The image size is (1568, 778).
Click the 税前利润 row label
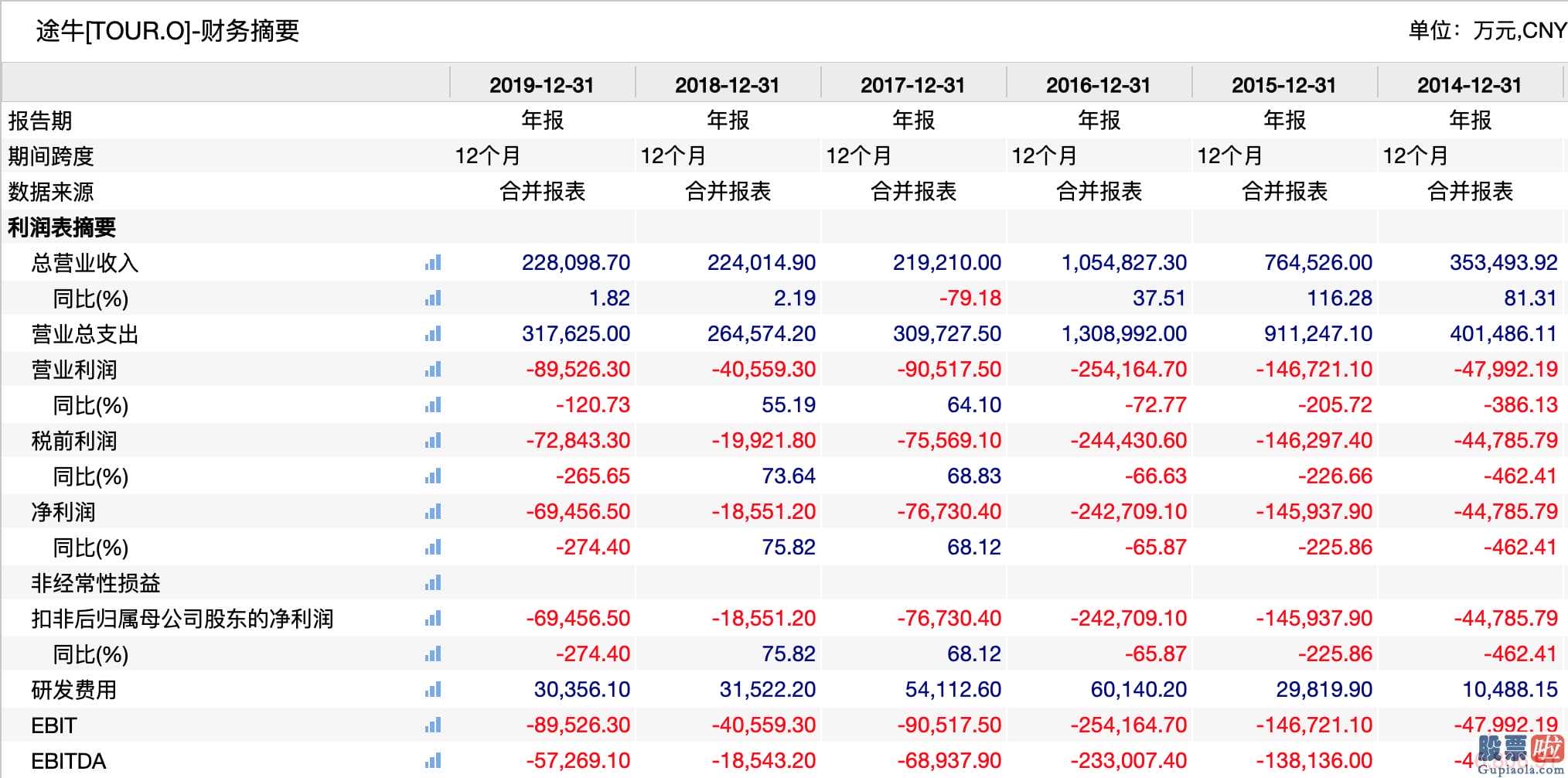(x=74, y=441)
